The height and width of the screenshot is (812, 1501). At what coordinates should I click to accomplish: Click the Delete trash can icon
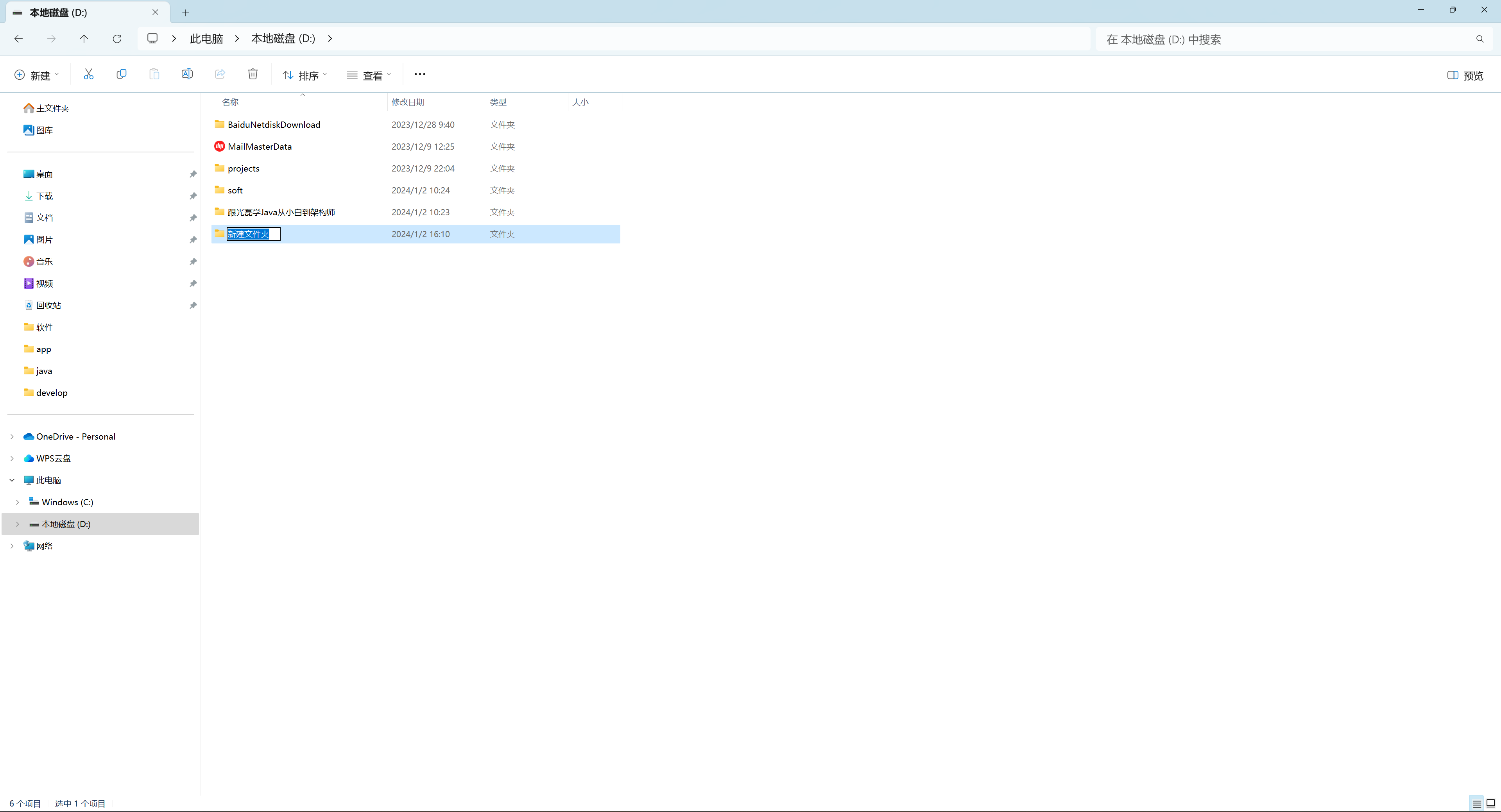(x=253, y=75)
